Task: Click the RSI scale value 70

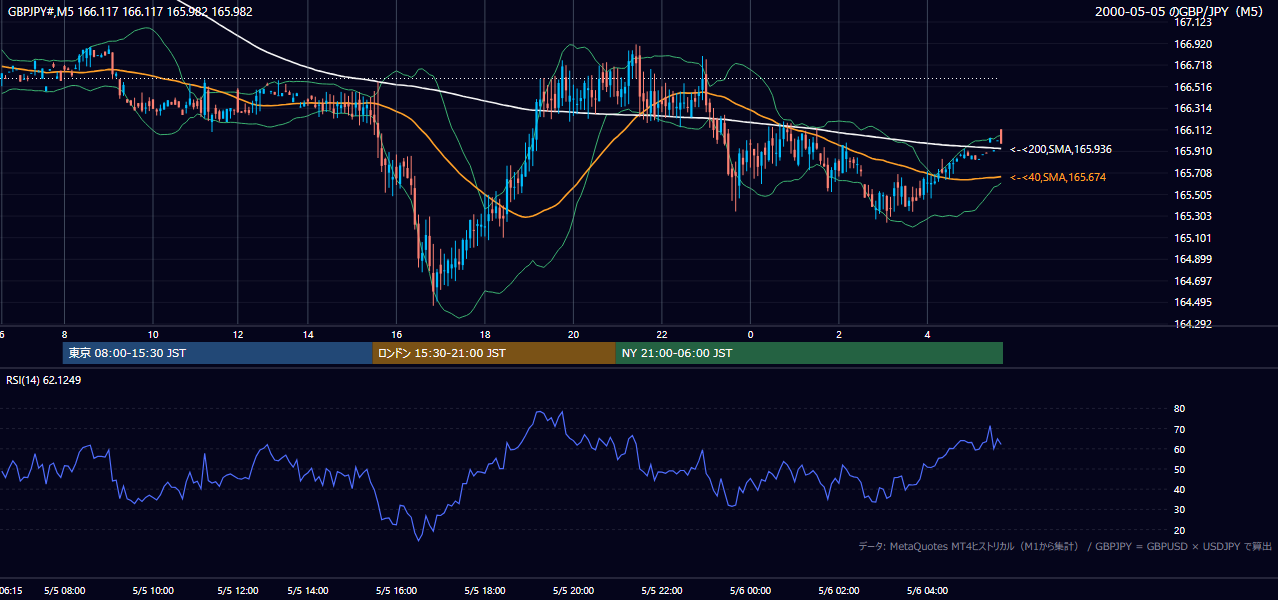Action: [x=1179, y=429]
